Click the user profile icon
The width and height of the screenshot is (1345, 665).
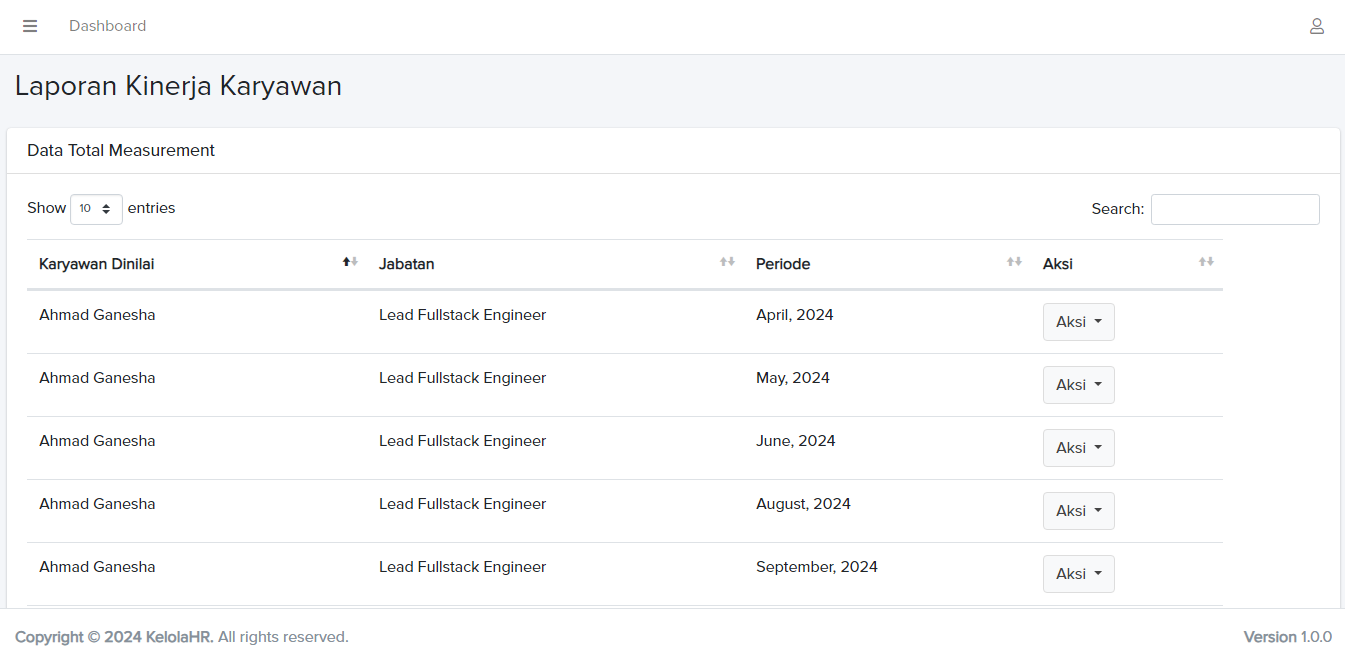1317,26
